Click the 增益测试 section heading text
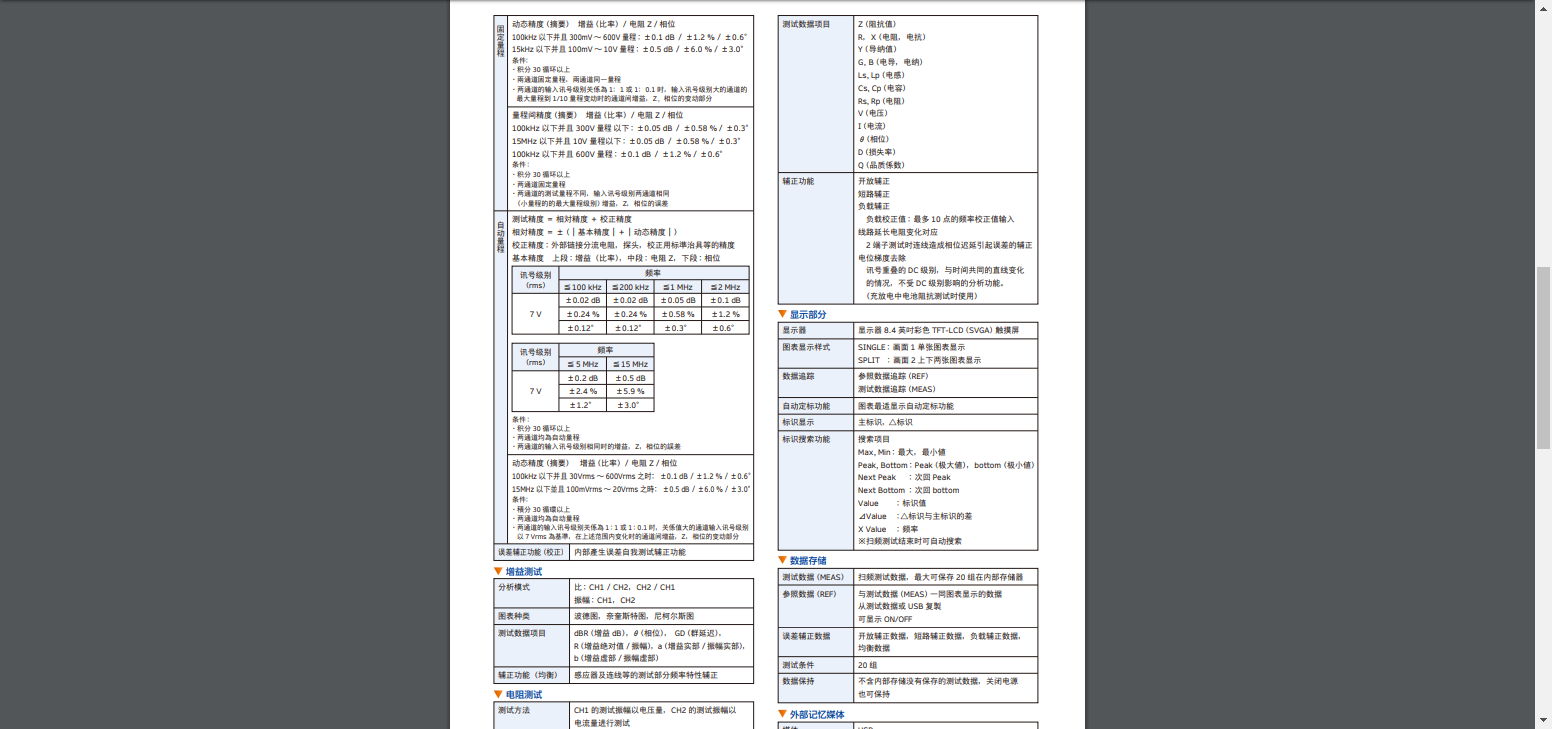The width and height of the screenshot is (1552, 729). pyautogui.click(x=523, y=572)
